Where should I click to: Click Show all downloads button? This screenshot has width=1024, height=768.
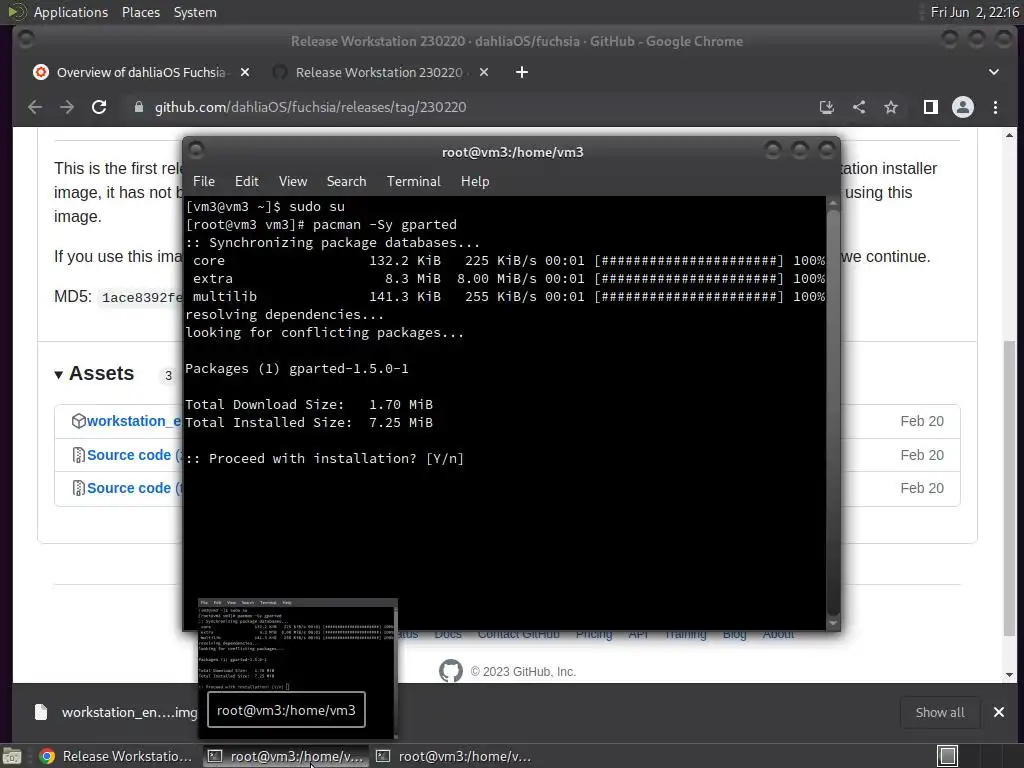coord(940,712)
